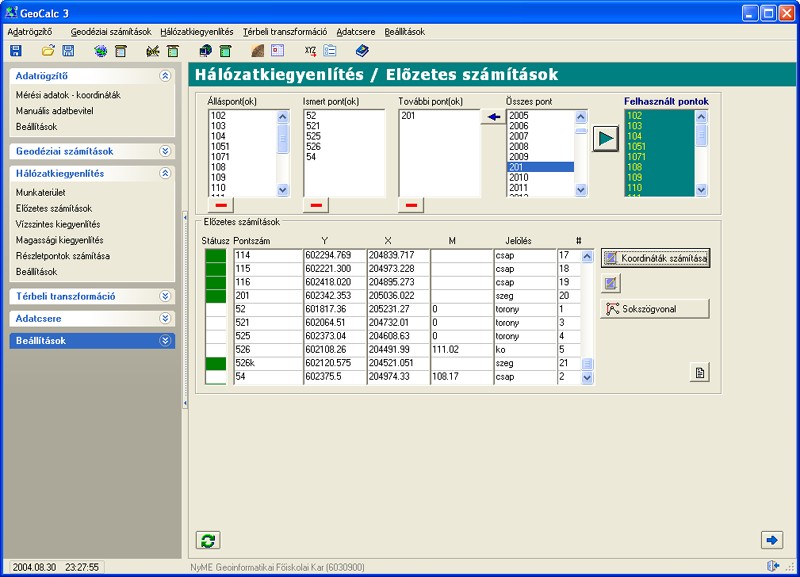Collapse the Hálózatkiegyenlítés panel

pos(165,173)
